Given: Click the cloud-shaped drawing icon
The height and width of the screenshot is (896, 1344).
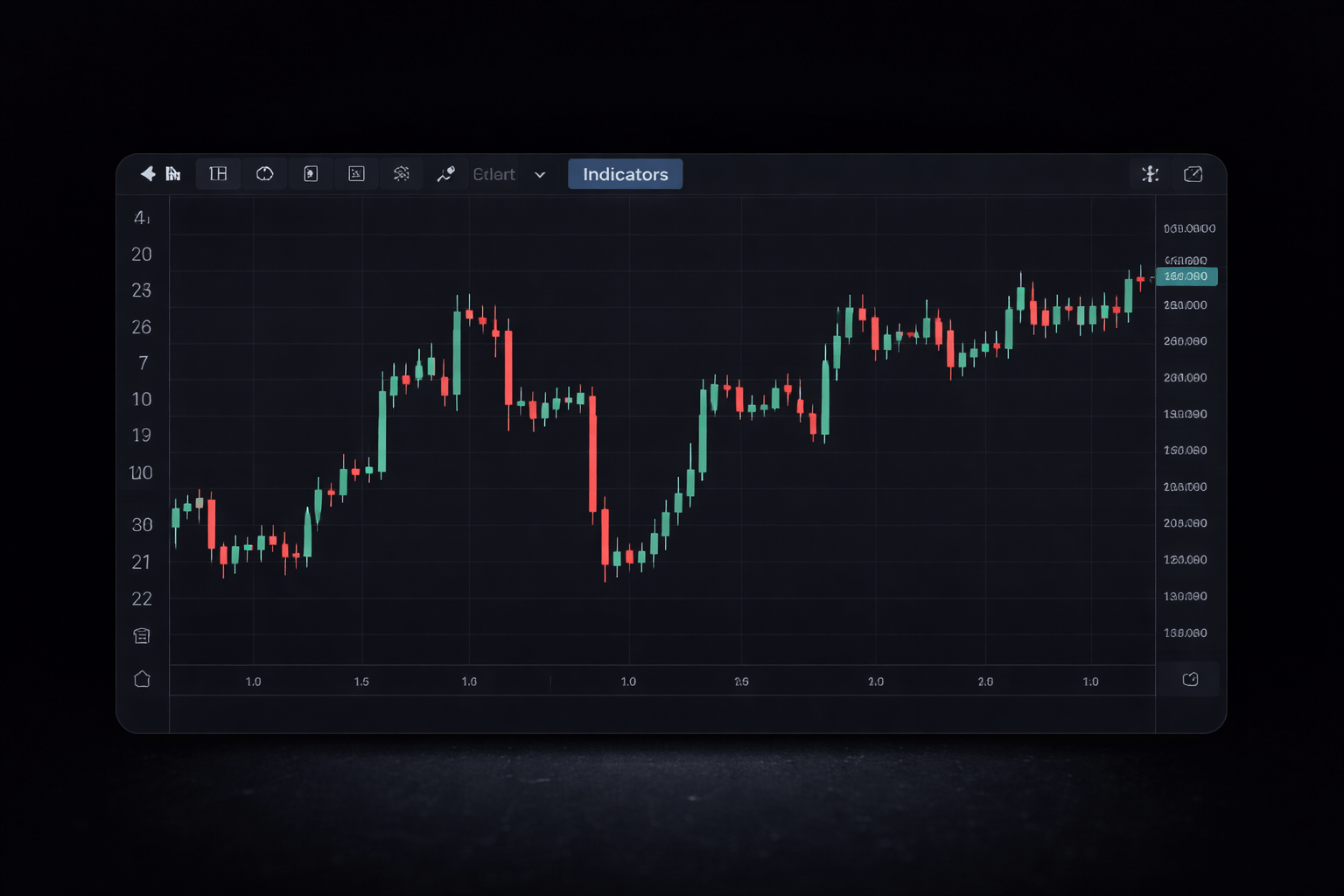Looking at the screenshot, I should click(264, 173).
